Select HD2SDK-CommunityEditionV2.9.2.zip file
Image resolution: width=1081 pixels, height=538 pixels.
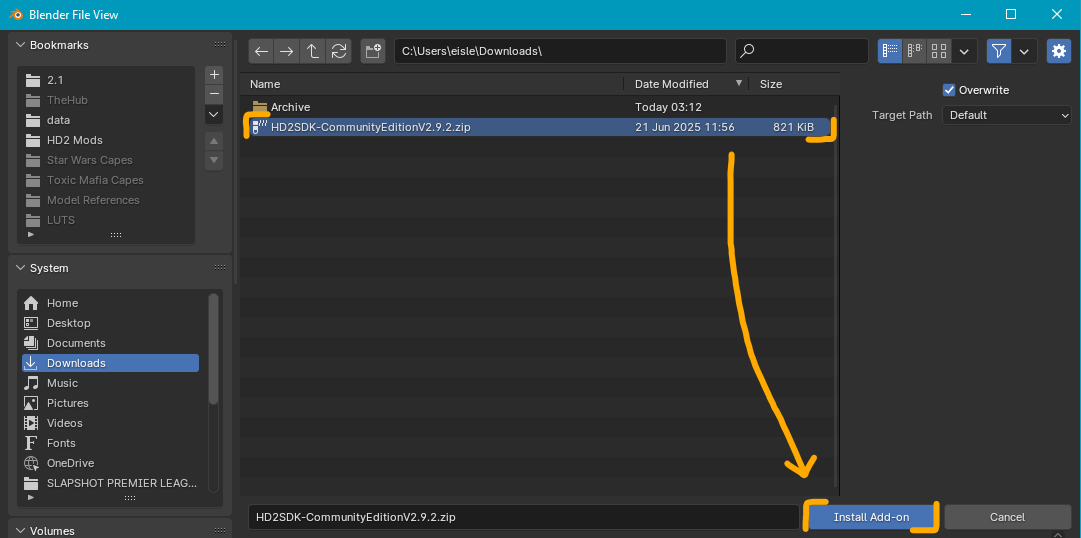click(538, 127)
